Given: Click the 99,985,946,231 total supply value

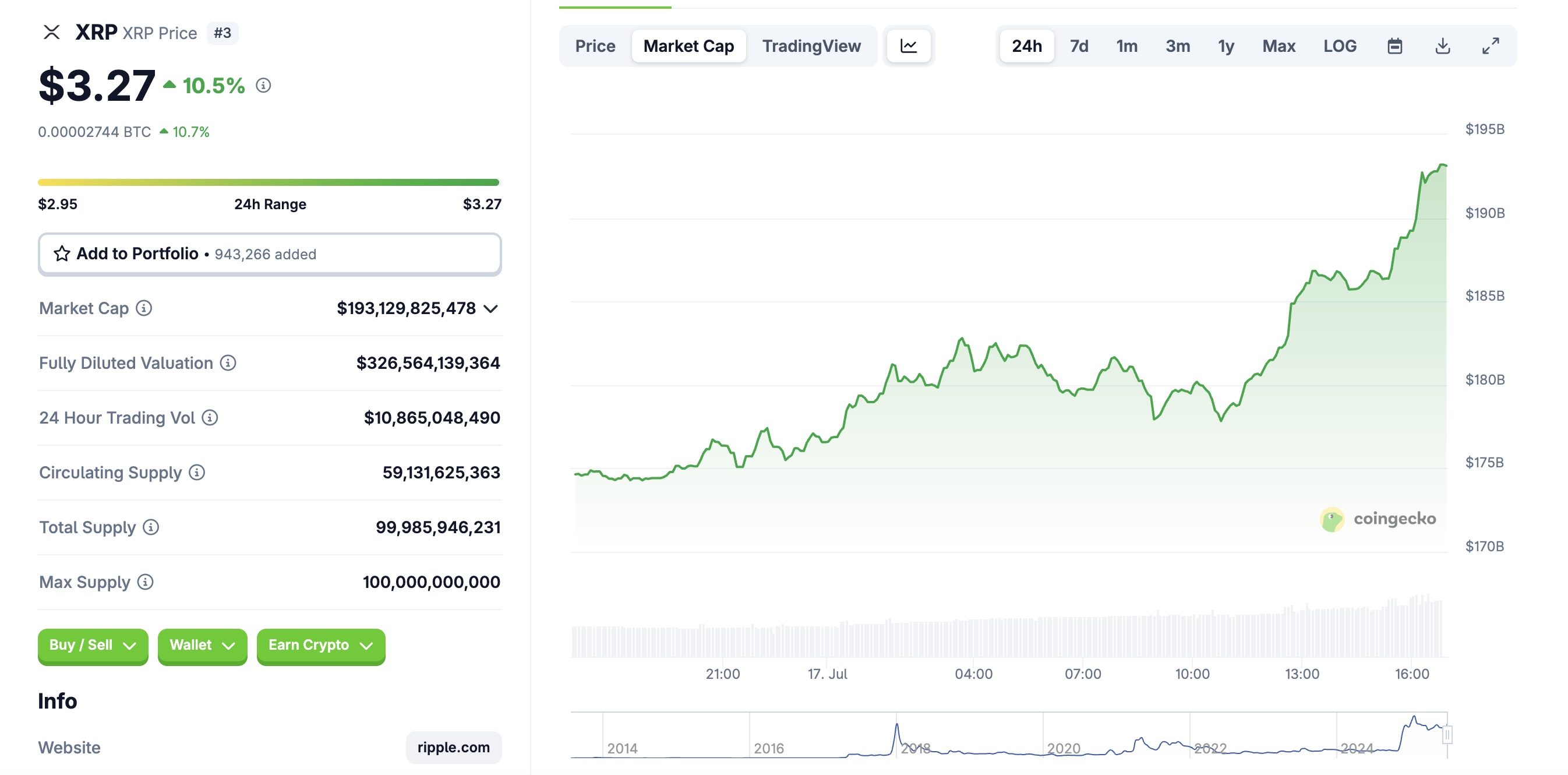Looking at the screenshot, I should coord(437,527).
